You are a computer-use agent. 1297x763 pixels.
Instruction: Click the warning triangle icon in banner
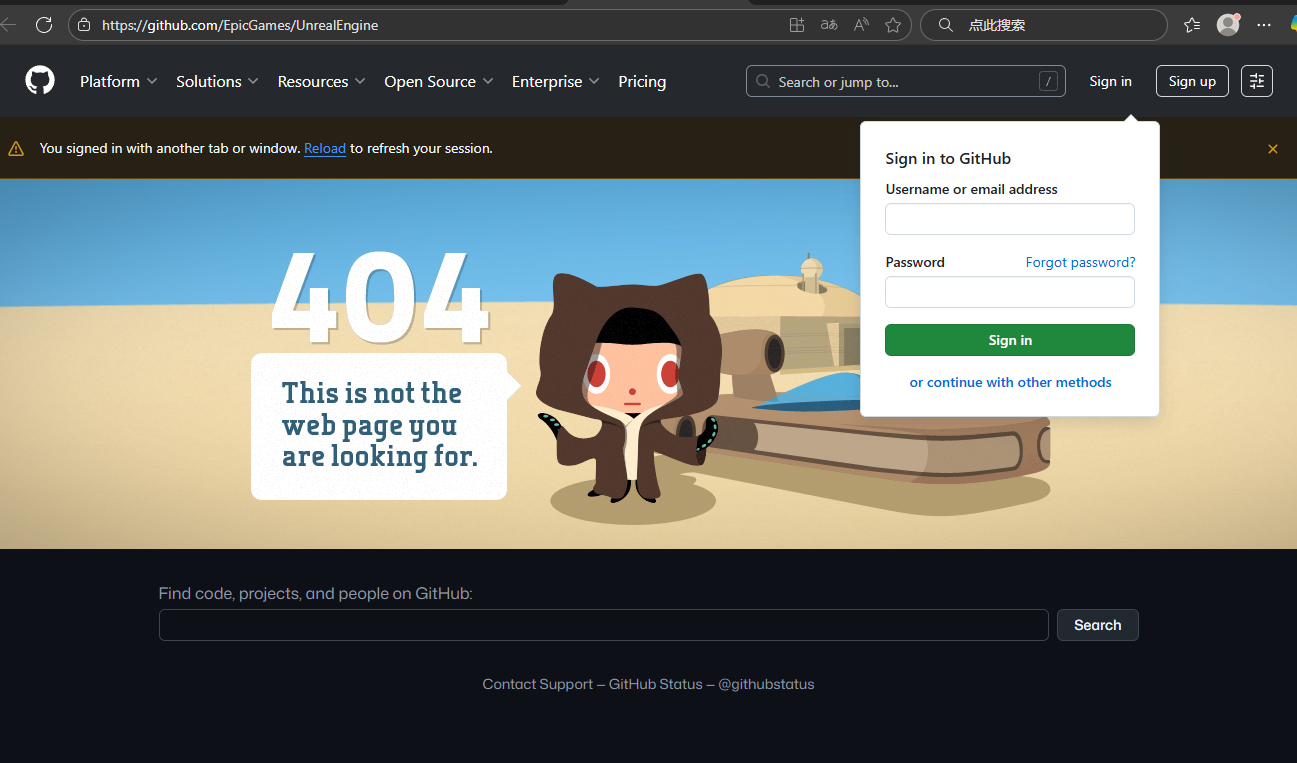click(16, 149)
